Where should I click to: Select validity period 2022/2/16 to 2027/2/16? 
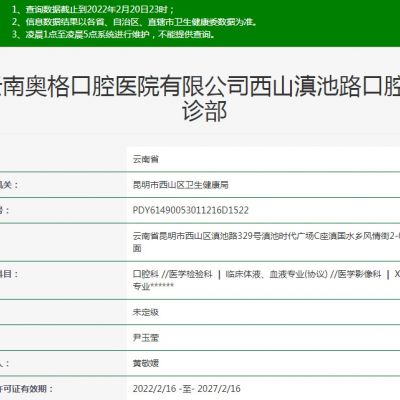(186, 389)
